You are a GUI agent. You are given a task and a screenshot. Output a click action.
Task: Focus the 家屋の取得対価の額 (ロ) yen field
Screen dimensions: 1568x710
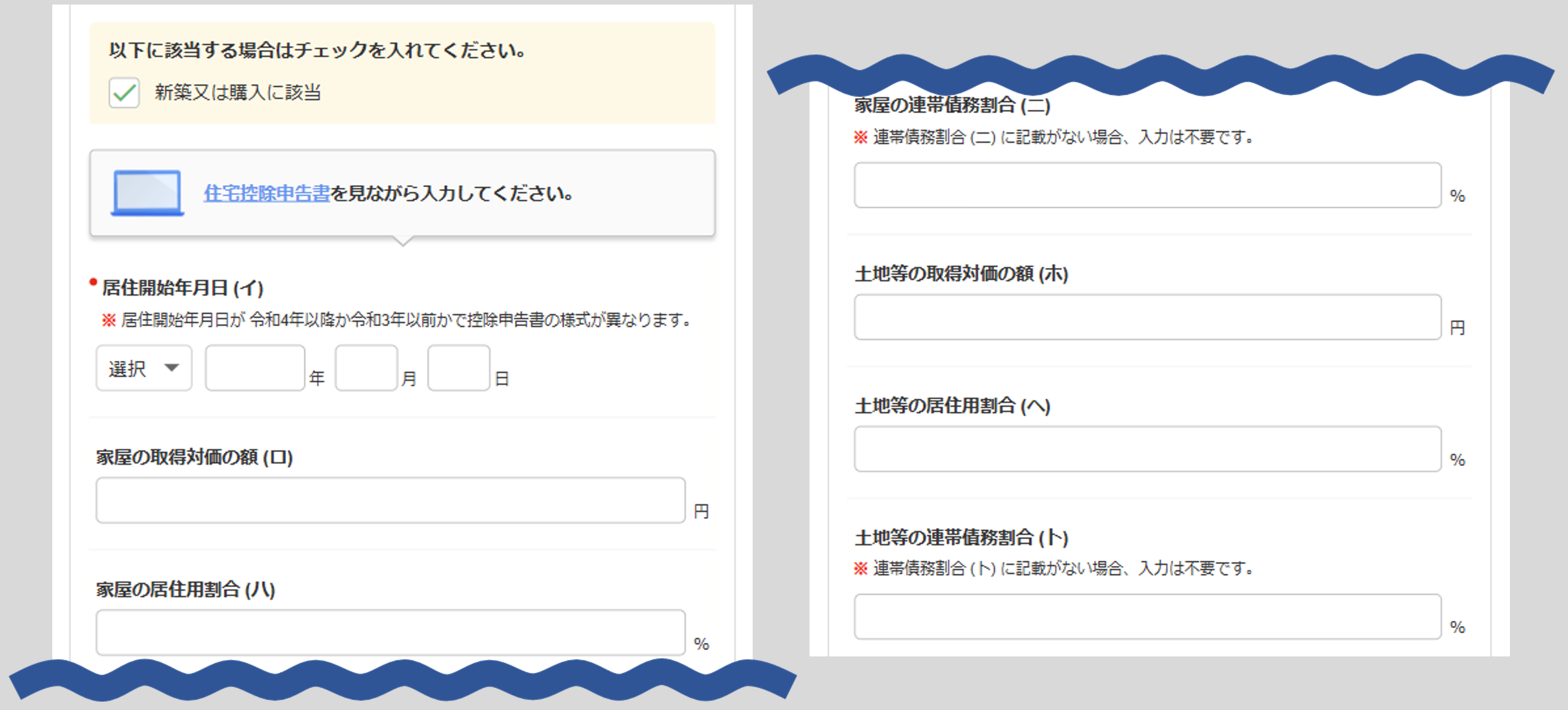click(x=390, y=500)
